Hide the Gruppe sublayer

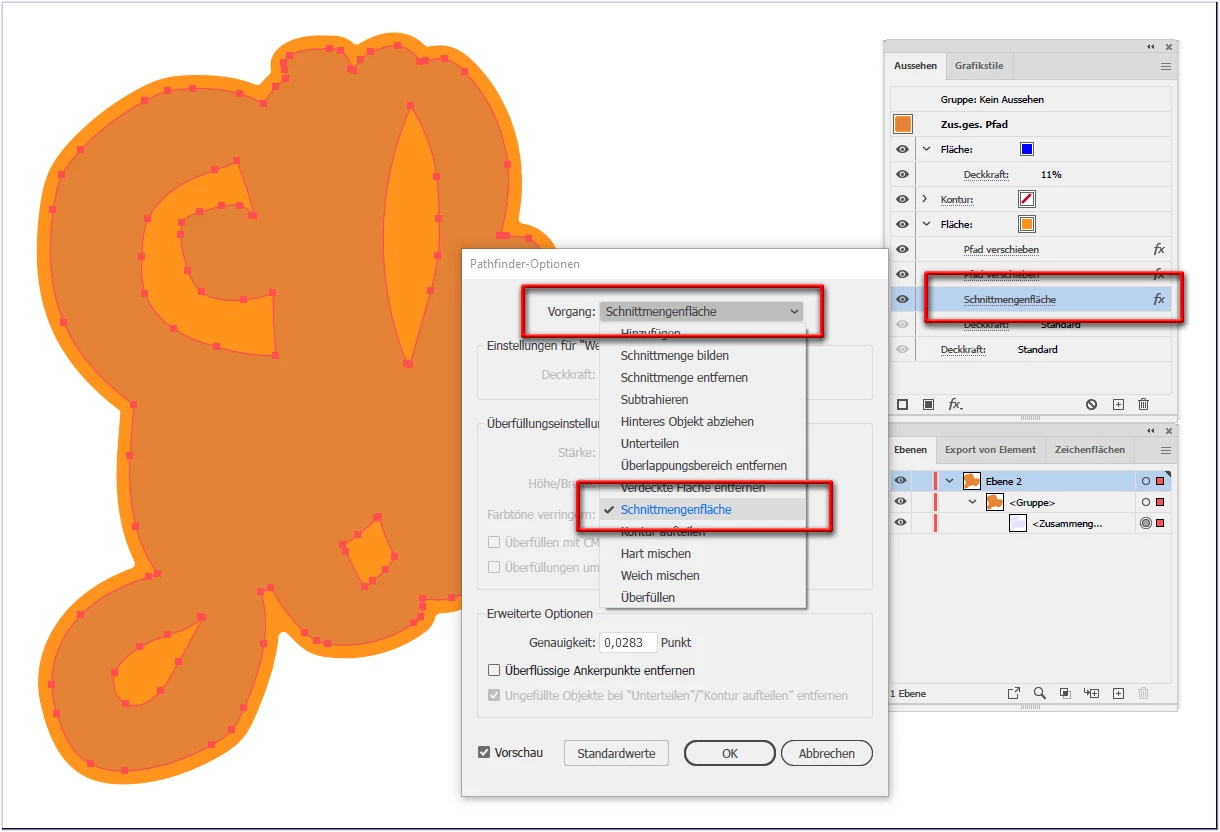coord(900,502)
